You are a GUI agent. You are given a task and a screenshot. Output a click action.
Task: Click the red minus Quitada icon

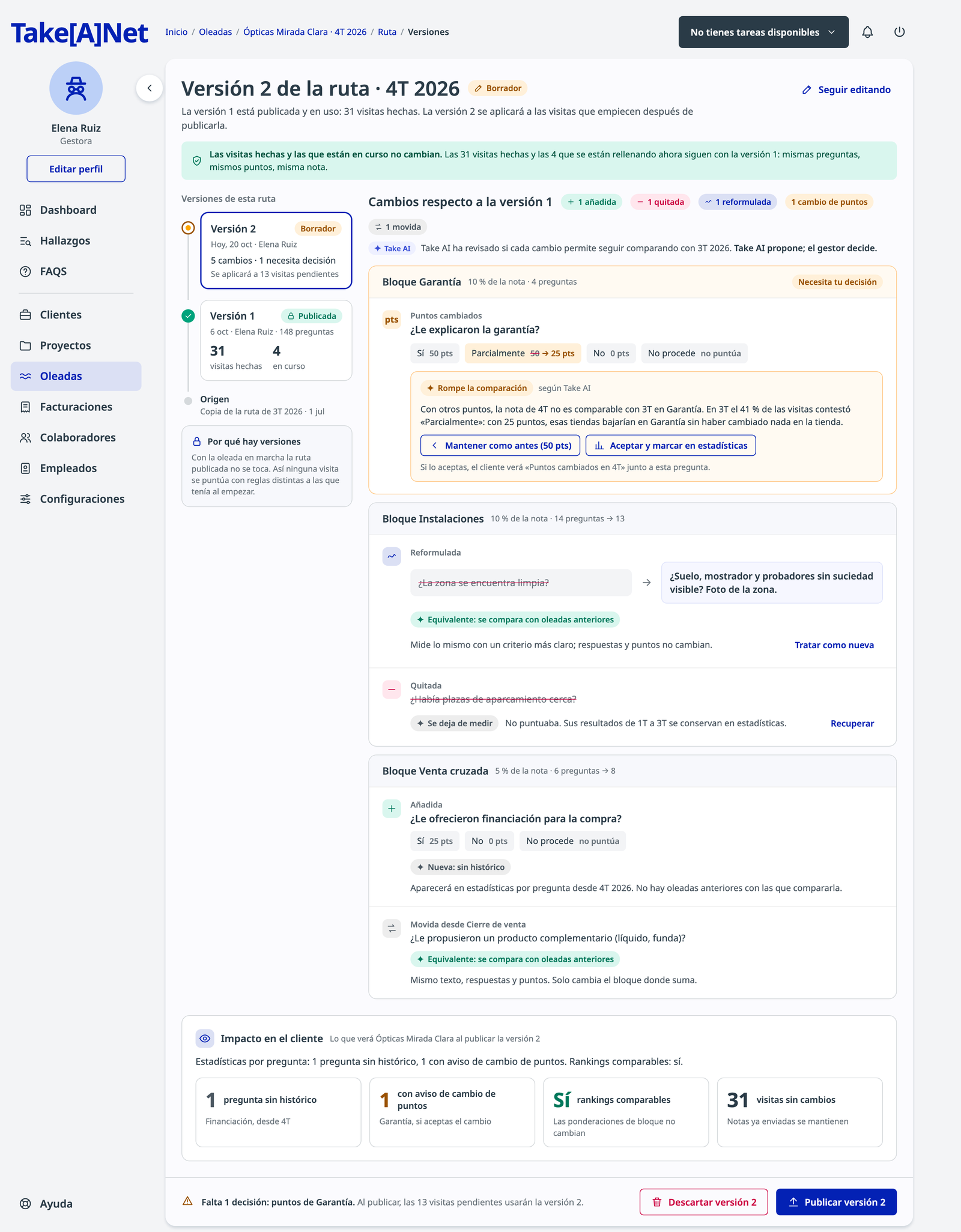pos(392,690)
